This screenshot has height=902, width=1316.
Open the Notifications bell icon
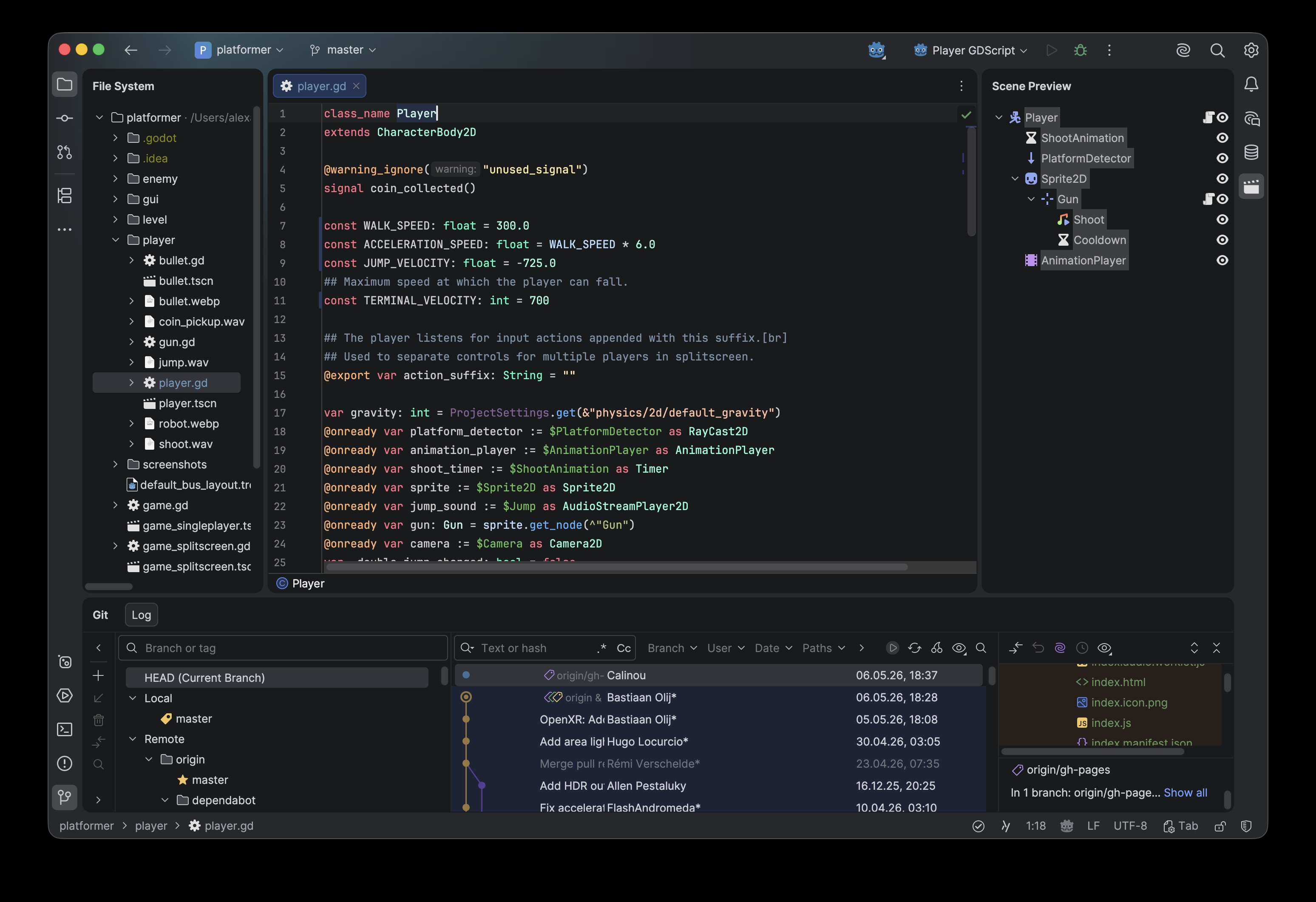[x=1251, y=84]
